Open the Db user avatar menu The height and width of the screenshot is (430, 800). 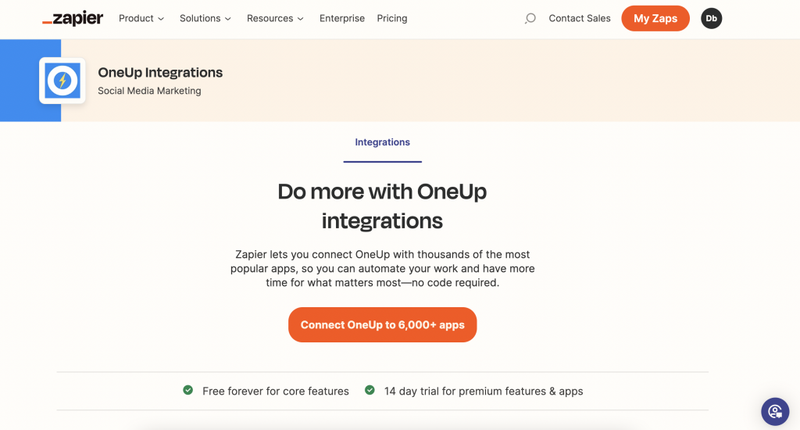[711, 18]
